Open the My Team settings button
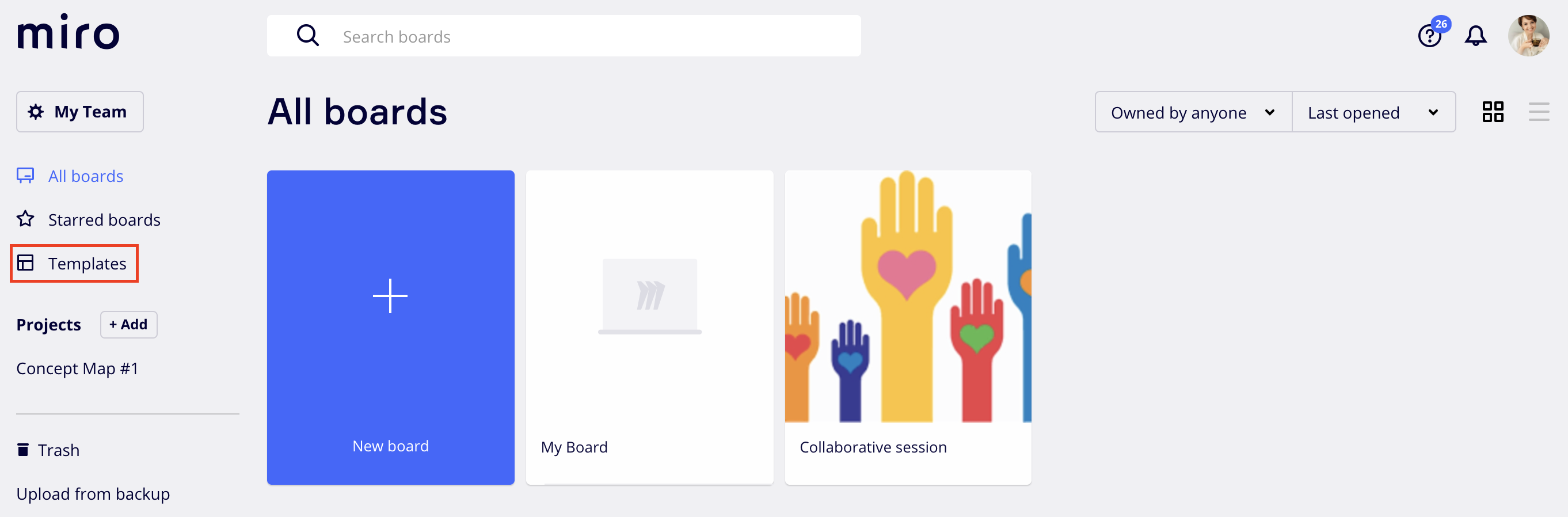The image size is (1568, 517). [x=80, y=112]
